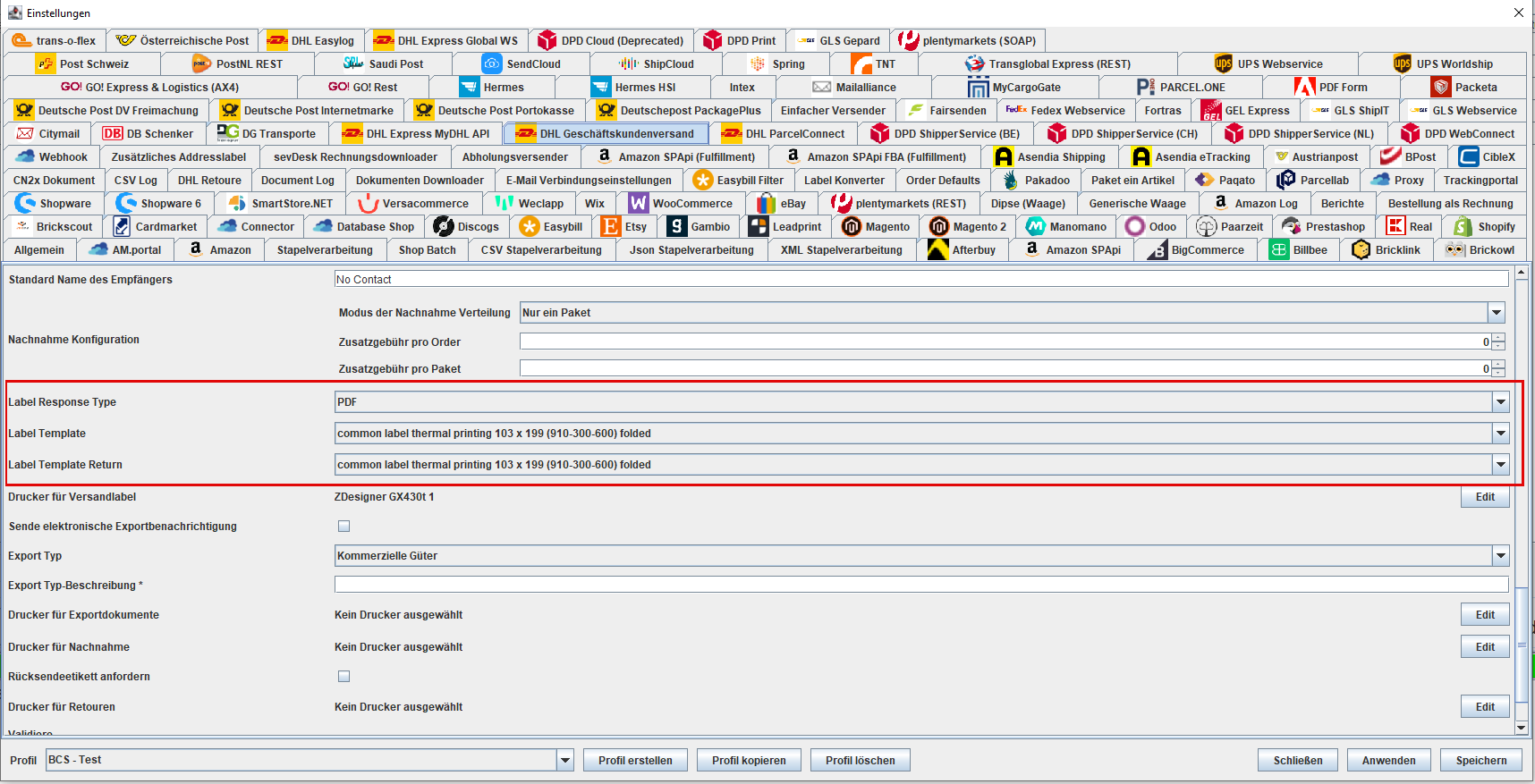Open the Label Response Type dropdown
Screen dimensions: 1535x784
click(x=1500, y=402)
